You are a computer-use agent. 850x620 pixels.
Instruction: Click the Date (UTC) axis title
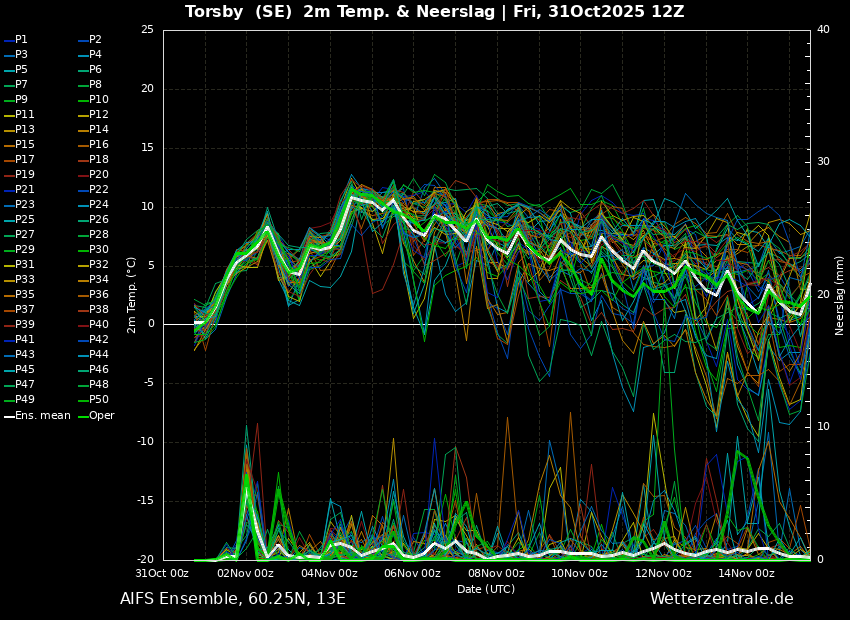(x=486, y=589)
